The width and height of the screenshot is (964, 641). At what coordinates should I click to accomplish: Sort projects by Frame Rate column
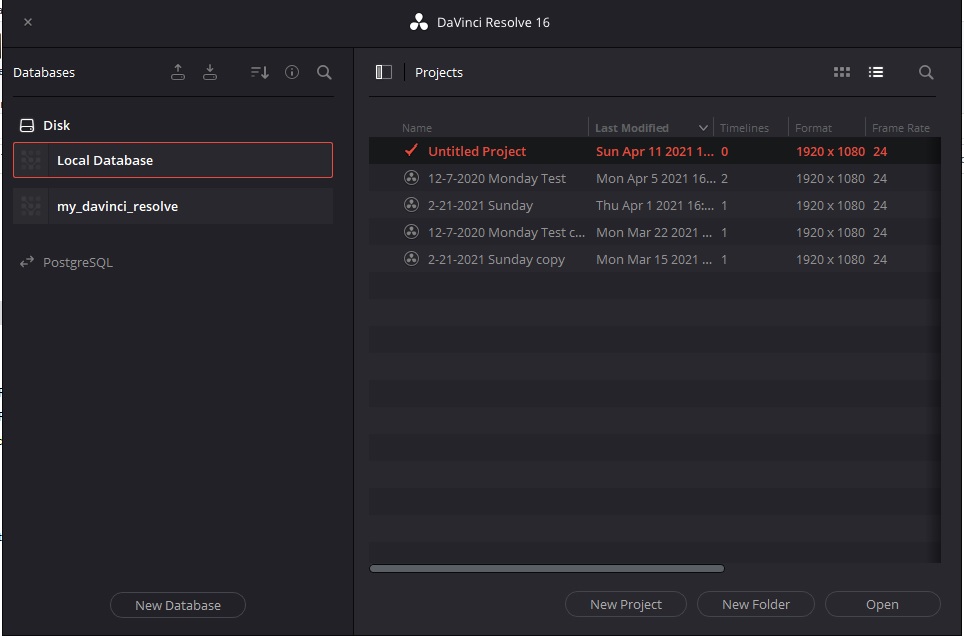[x=901, y=128]
